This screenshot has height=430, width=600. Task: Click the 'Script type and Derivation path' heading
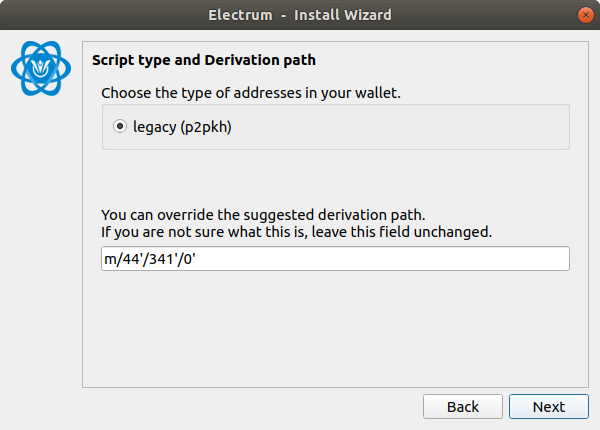click(204, 60)
